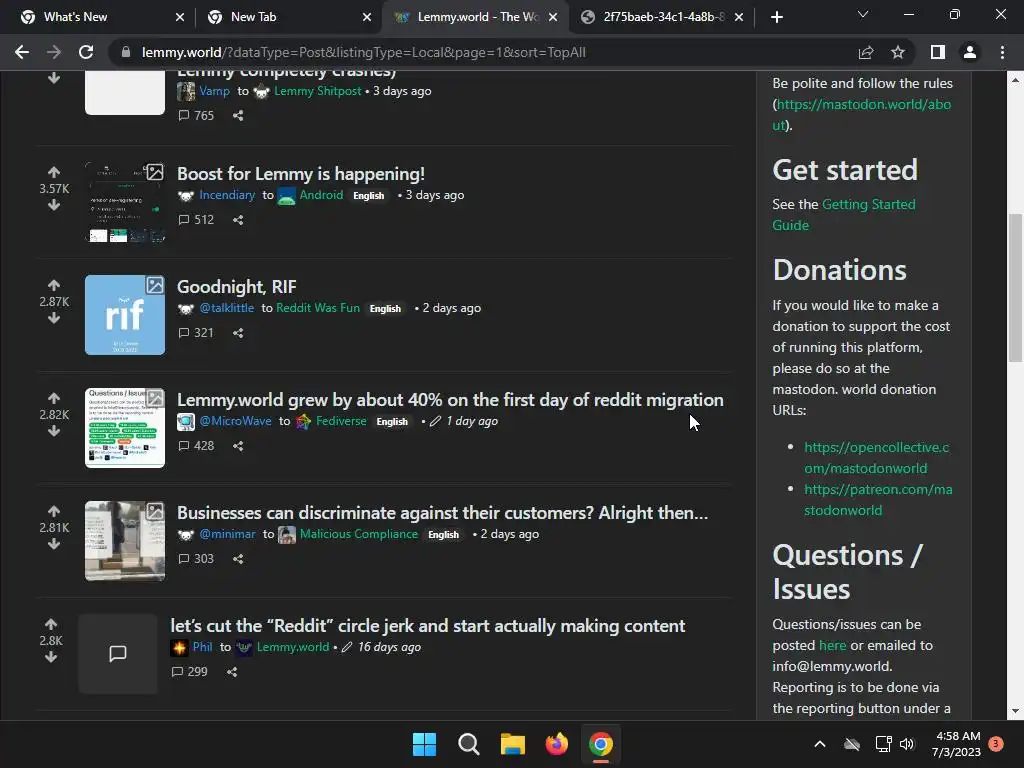Downvote the Goodnight, RIF post

(54, 318)
